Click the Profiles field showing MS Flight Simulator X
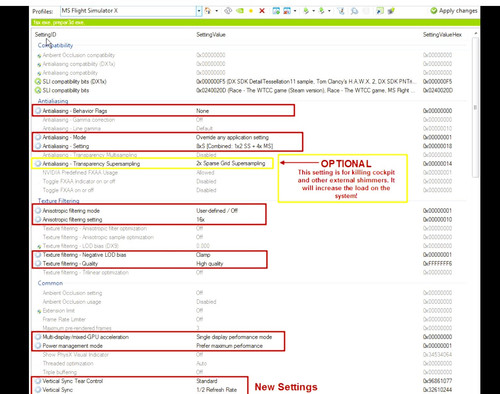The image size is (500, 394). click(129, 11)
